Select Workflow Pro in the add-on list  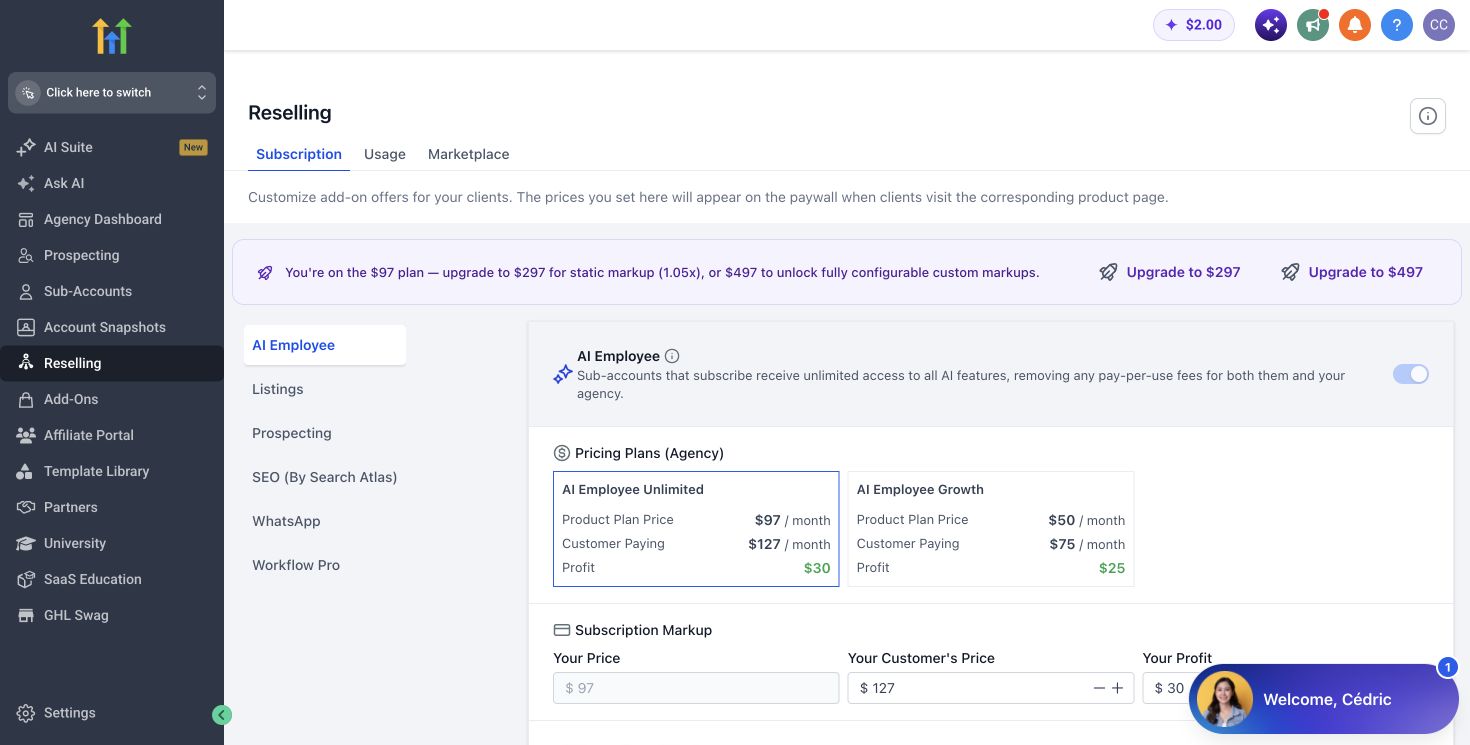325,565
